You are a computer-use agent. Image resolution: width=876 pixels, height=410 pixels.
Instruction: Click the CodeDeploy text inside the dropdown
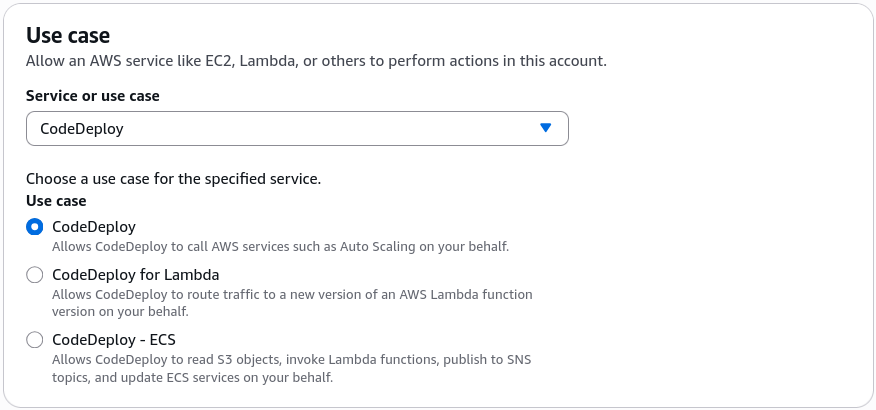(82, 129)
